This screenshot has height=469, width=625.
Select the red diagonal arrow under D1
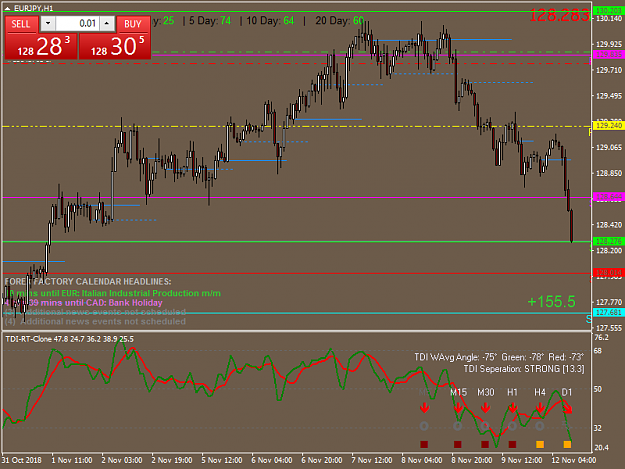568,408
